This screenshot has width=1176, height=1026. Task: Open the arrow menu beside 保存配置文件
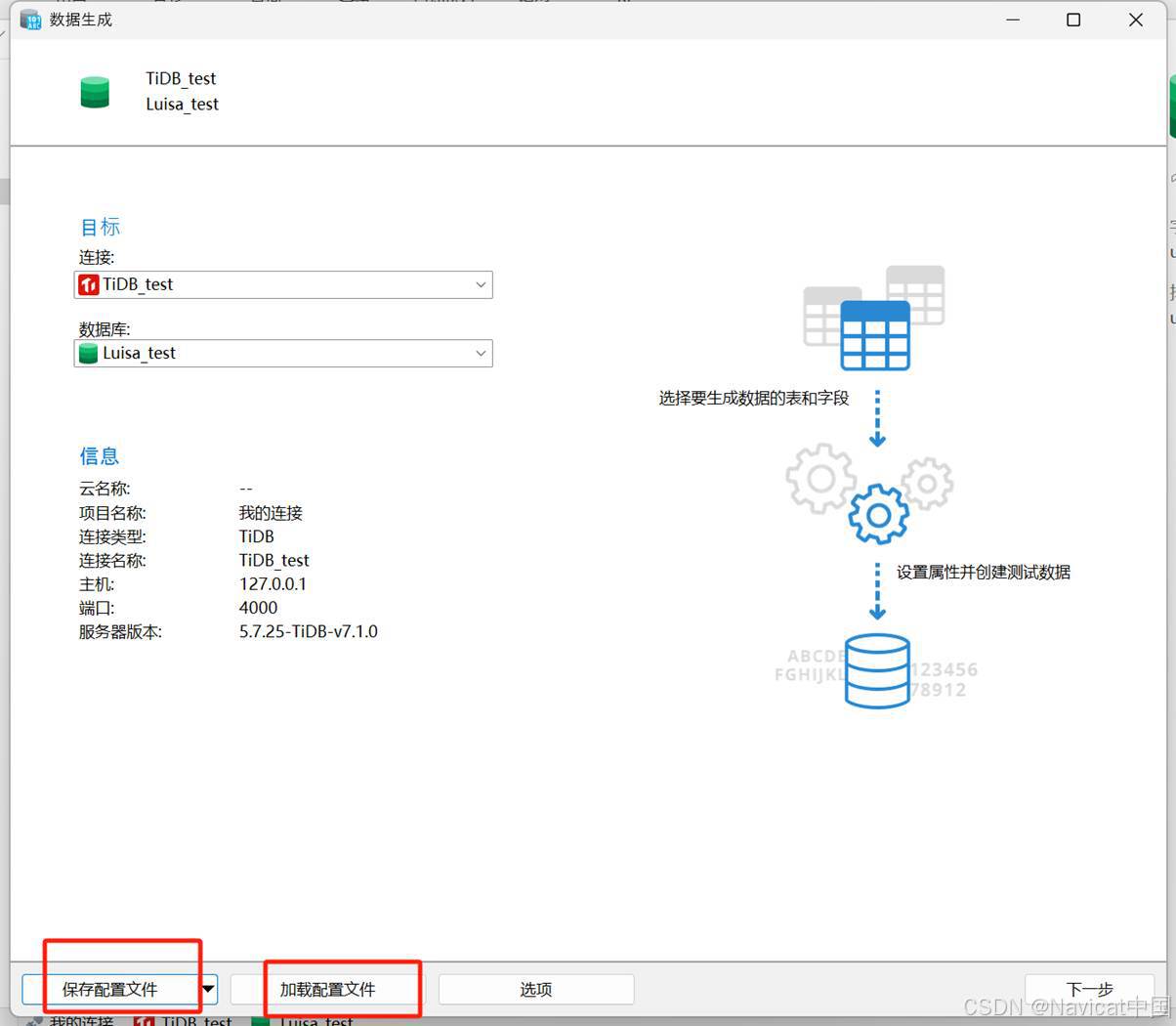(208, 989)
